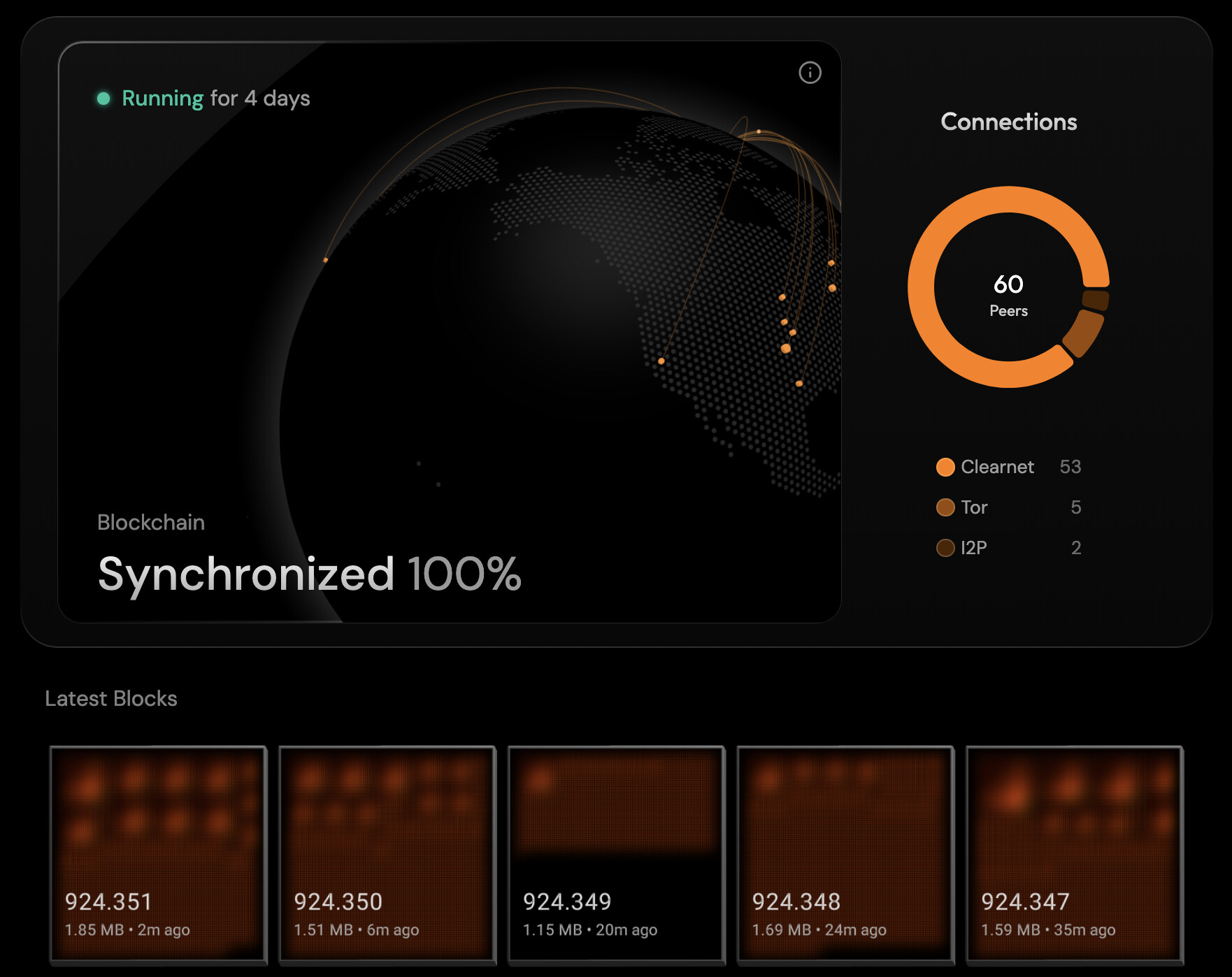This screenshot has height=977, width=1232.
Task: Click the Connections heading
Action: pos(1008,122)
